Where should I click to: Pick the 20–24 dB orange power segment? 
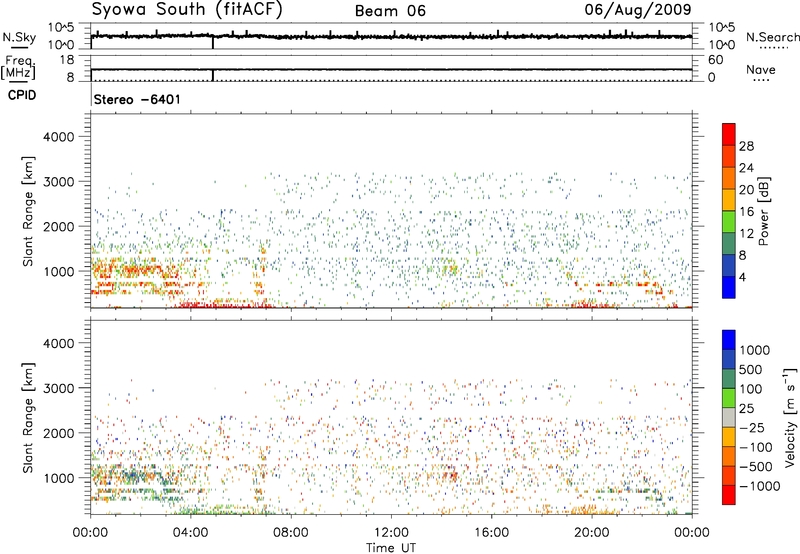point(729,179)
